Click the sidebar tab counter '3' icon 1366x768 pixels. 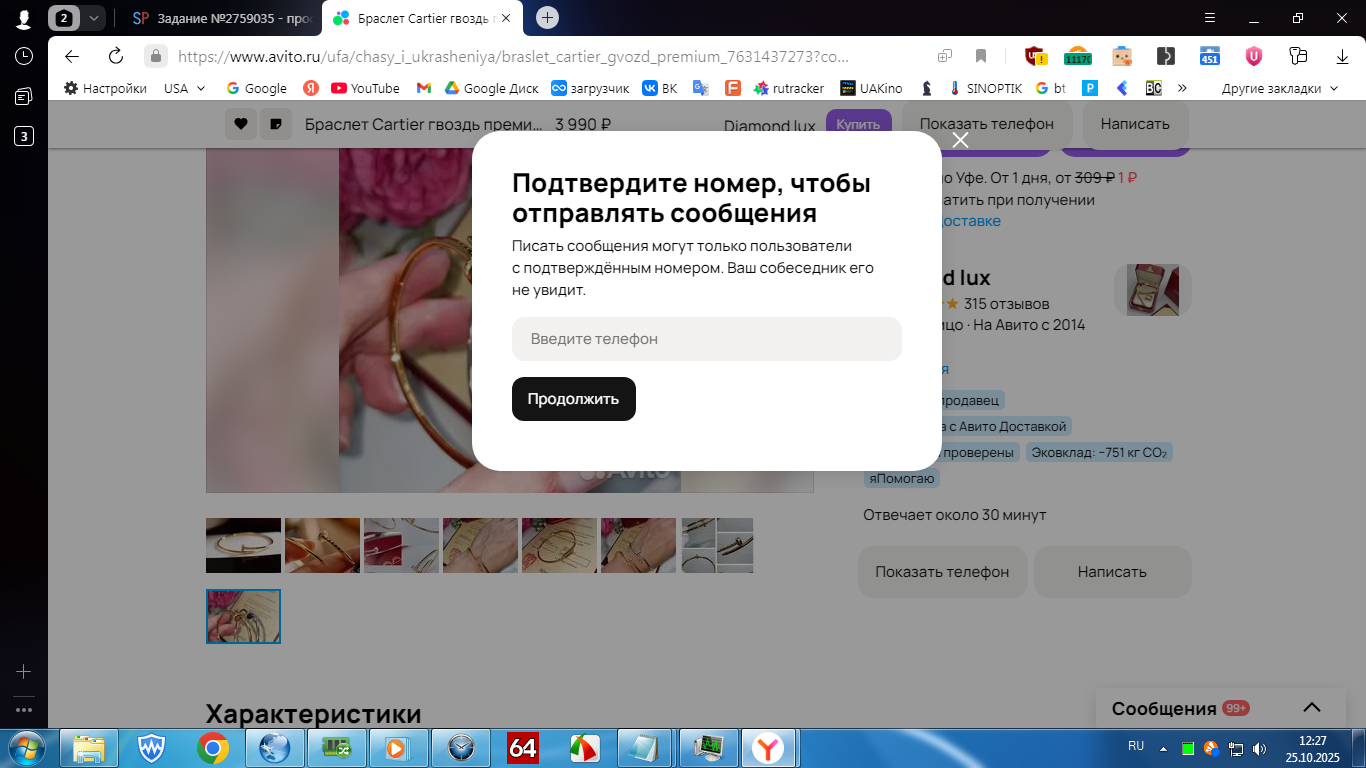pyautogui.click(x=23, y=136)
